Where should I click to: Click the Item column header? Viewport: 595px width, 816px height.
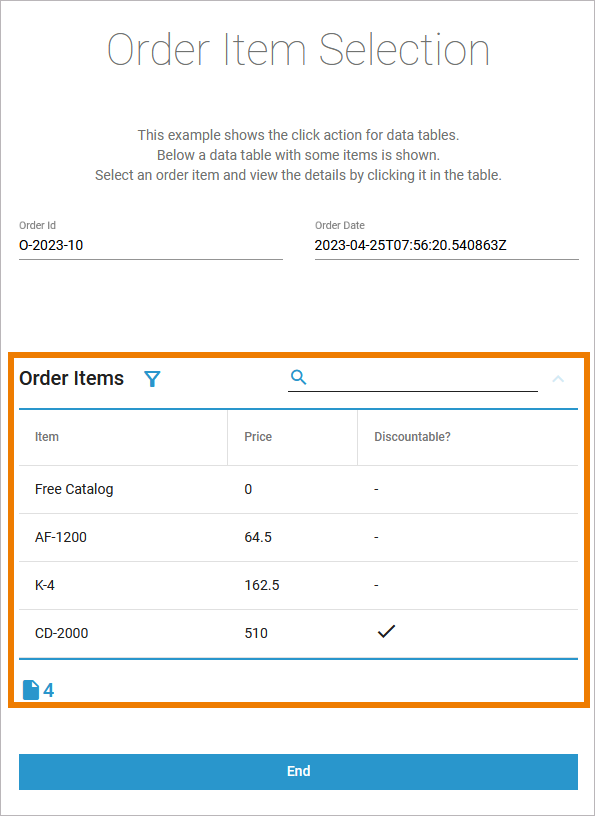pyautogui.click(x=46, y=437)
